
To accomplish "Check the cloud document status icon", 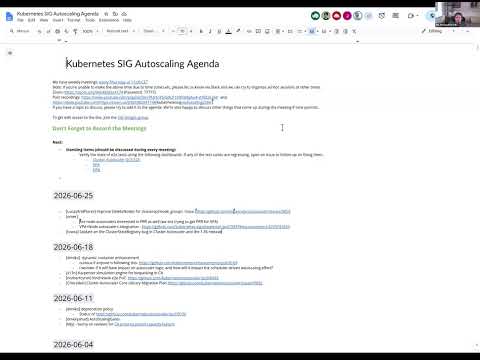I will click(x=124, y=14).
